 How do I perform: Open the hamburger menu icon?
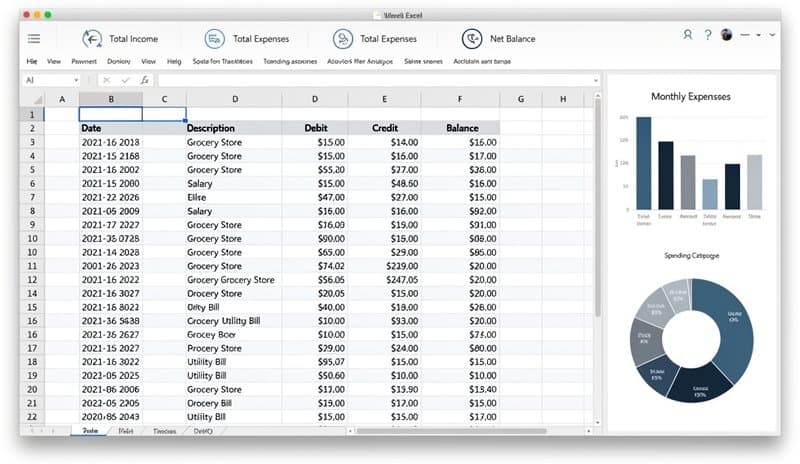(x=34, y=39)
